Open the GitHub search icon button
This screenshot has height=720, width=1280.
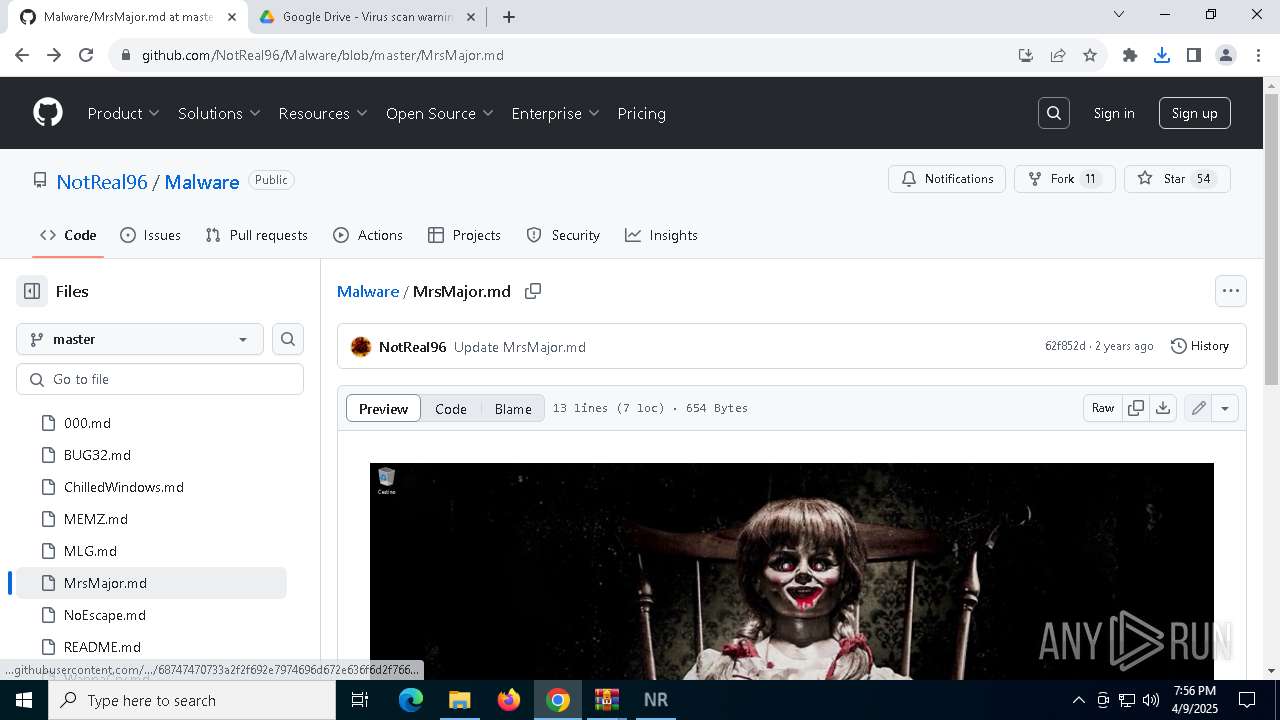click(x=1054, y=113)
